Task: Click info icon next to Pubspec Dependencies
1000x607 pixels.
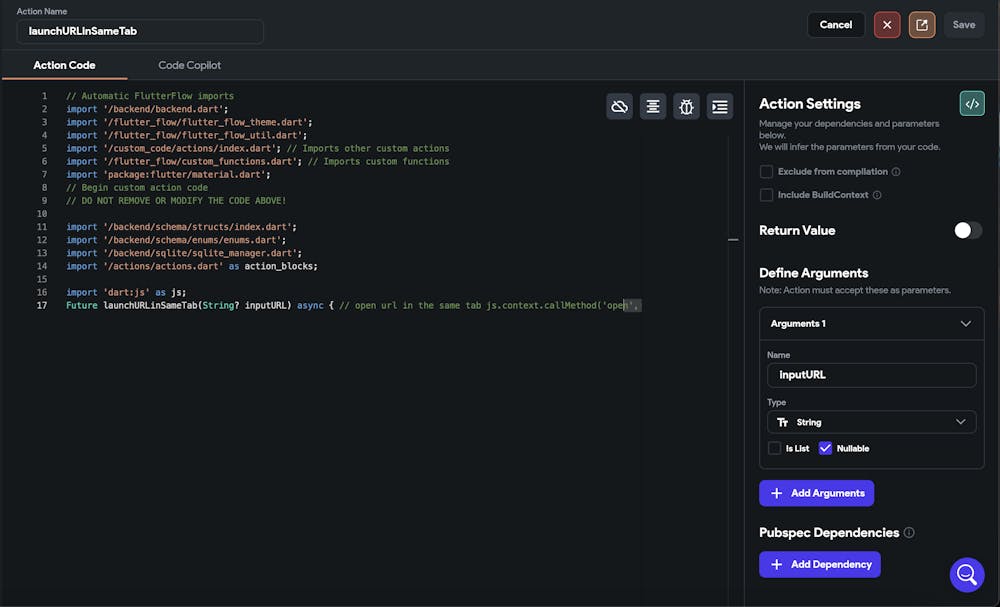Action: [909, 533]
